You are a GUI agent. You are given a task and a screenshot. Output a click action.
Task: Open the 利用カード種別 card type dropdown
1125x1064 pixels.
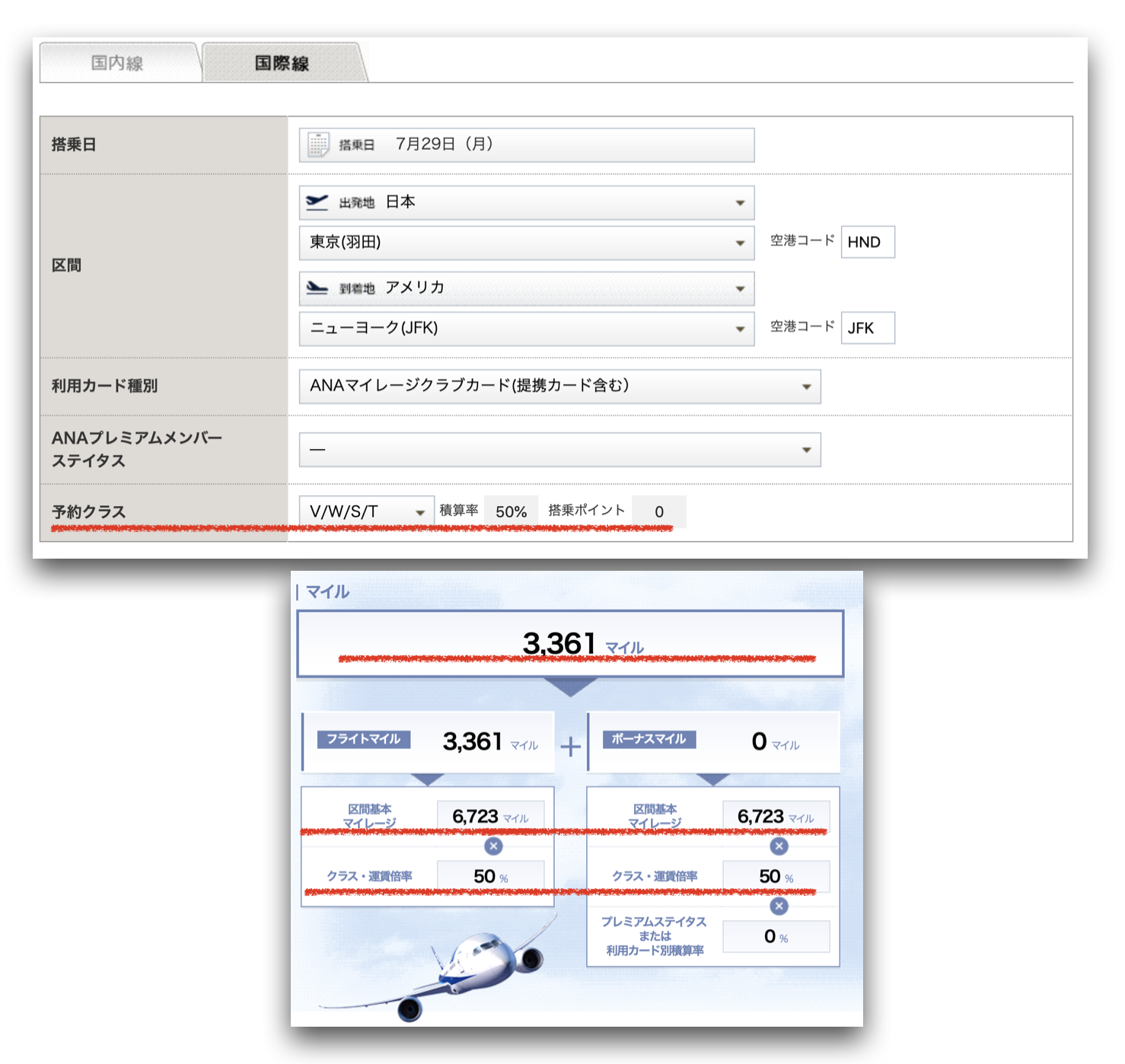(560, 387)
